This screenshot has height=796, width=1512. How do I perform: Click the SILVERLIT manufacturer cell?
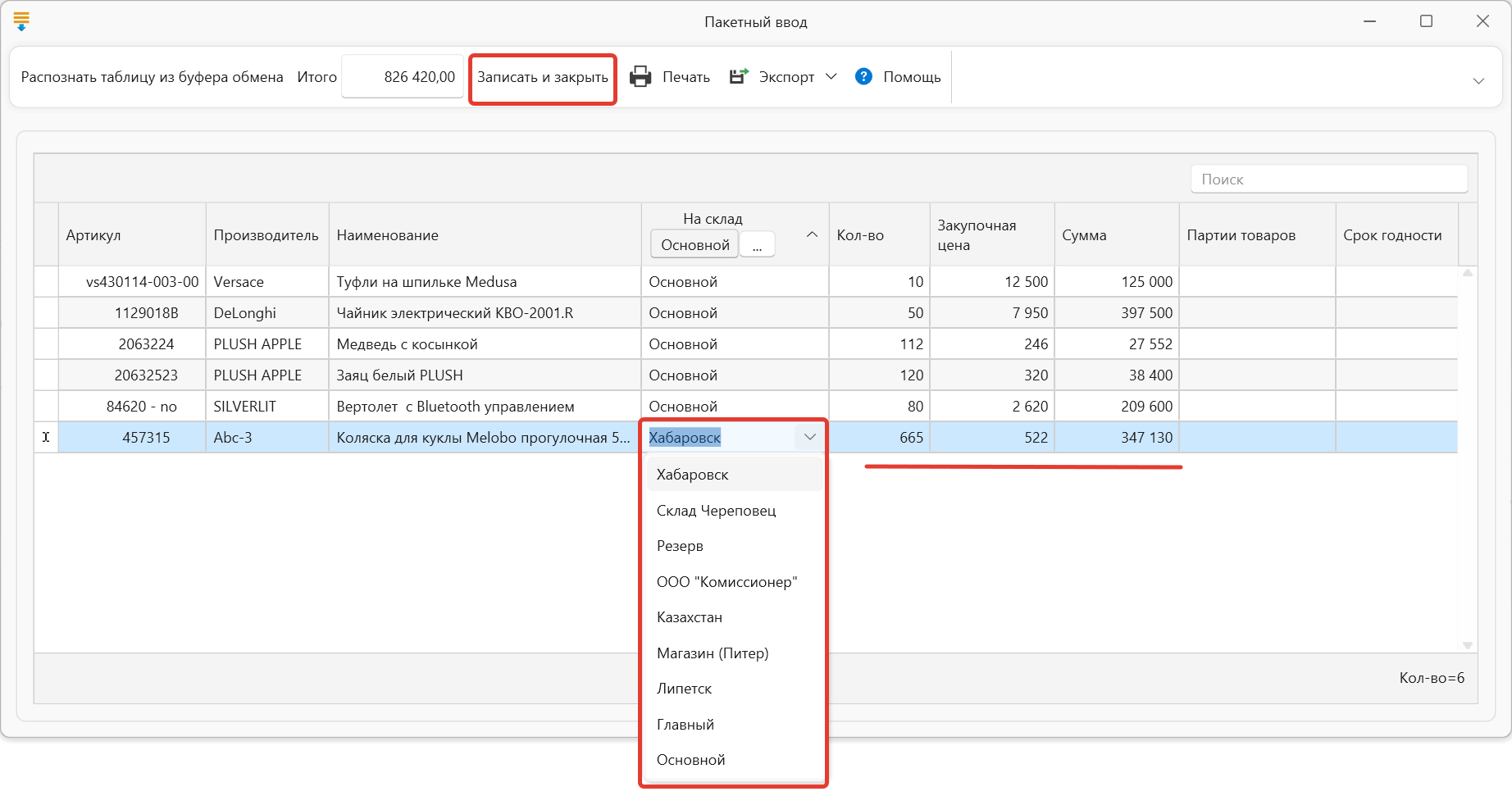click(267, 406)
